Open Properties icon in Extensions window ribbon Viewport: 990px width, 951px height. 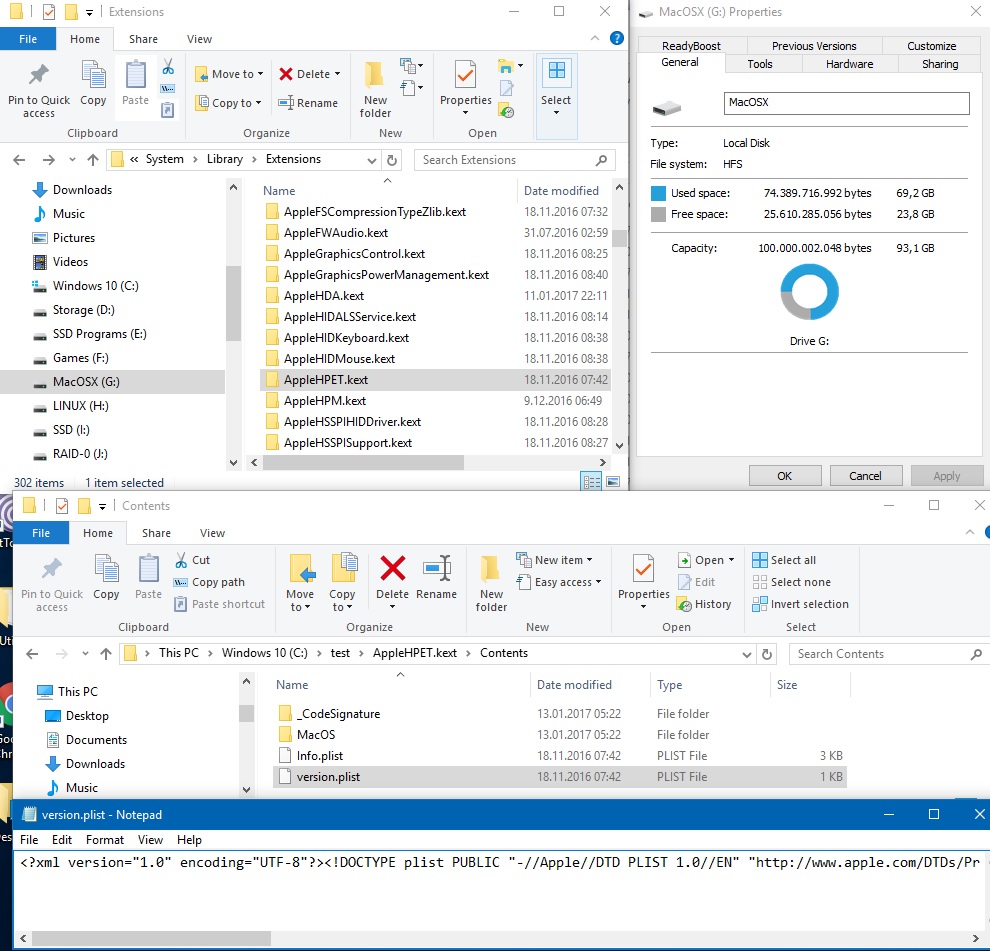click(465, 76)
